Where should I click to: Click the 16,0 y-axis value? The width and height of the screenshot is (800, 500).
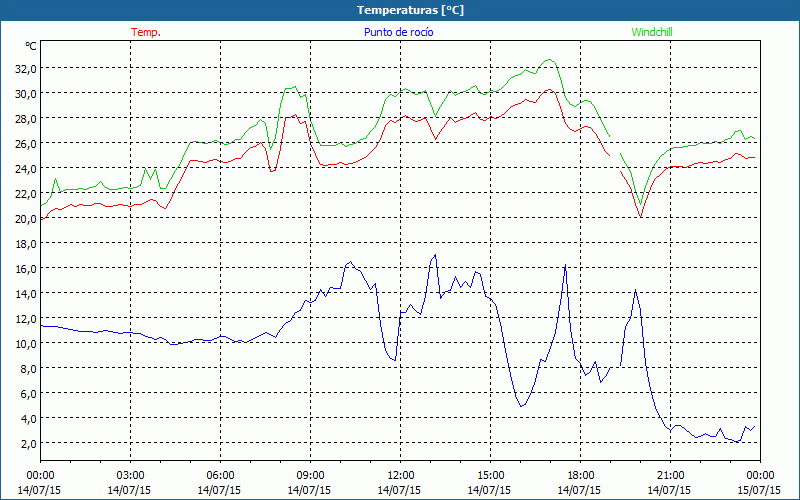pyautogui.click(x=26, y=269)
